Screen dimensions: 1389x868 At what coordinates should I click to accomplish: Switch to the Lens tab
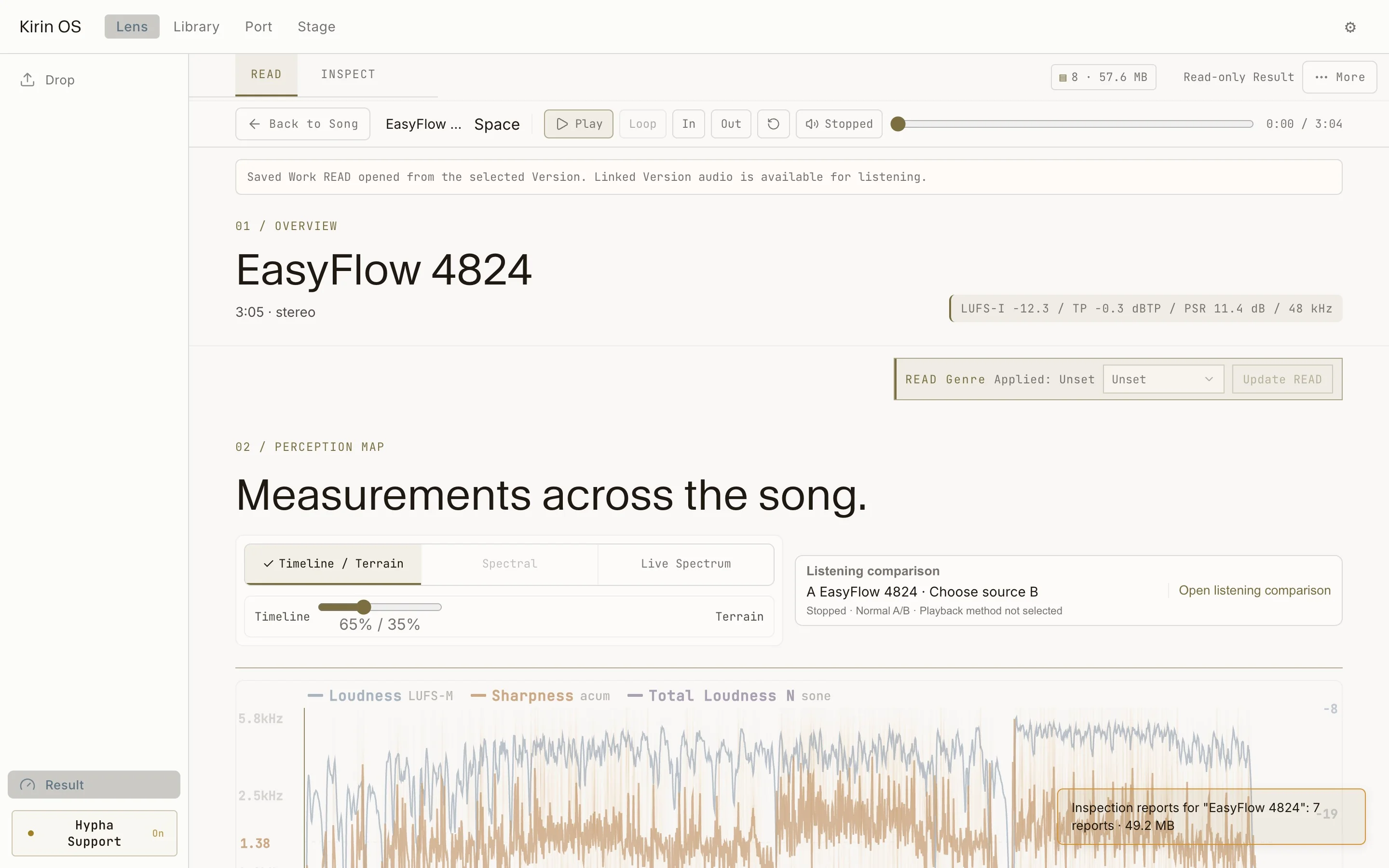(x=132, y=27)
